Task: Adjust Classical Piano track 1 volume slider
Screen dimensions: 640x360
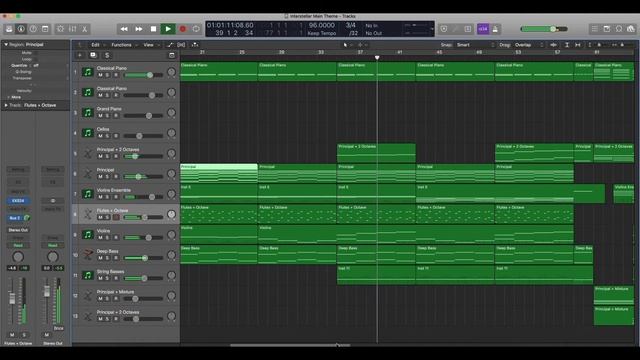Action: coord(143,75)
